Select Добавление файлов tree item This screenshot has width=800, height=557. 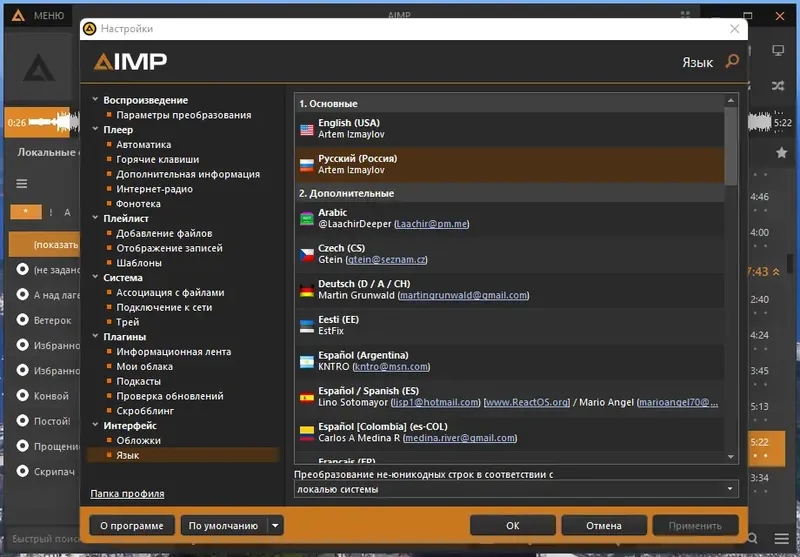pos(164,233)
